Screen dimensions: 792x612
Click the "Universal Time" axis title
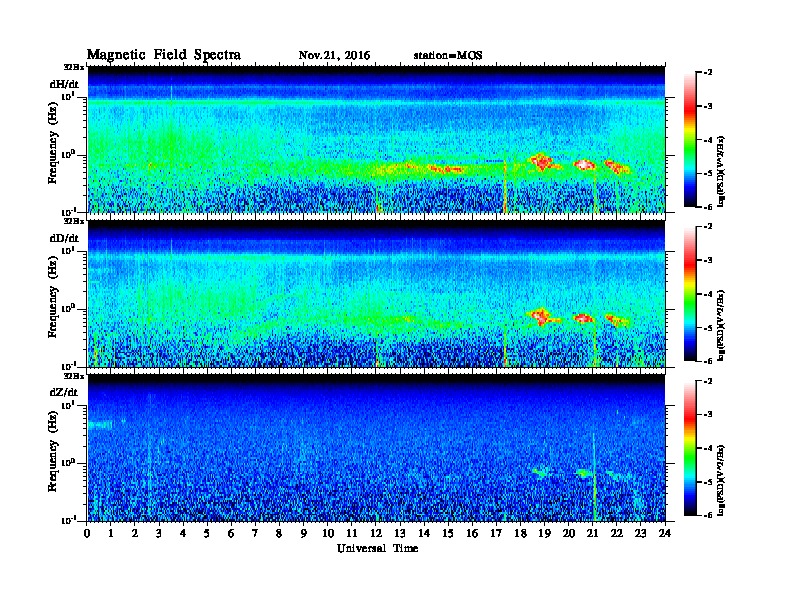pyautogui.click(x=377, y=548)
